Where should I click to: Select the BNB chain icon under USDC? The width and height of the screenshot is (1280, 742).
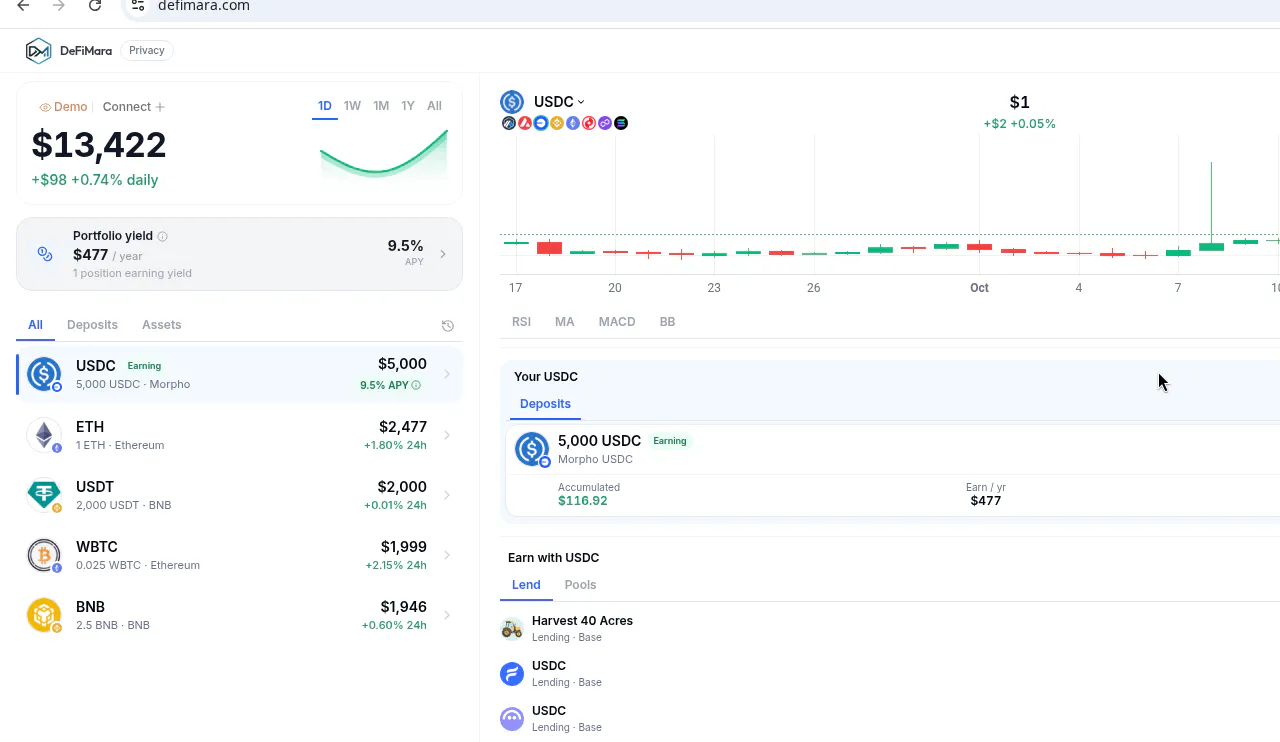557,123
